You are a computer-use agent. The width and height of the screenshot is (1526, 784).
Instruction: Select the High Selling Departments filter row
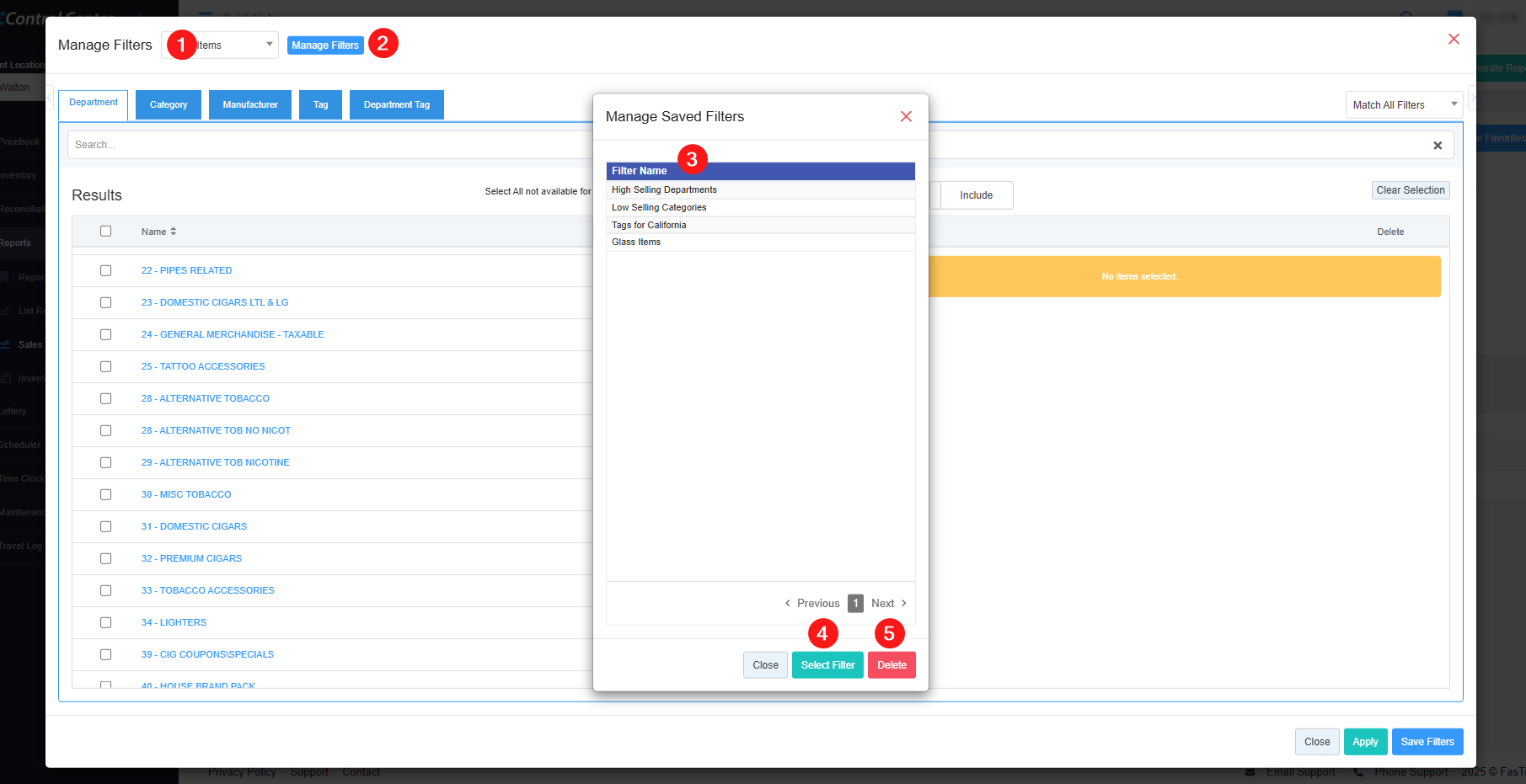pos(664,190)
